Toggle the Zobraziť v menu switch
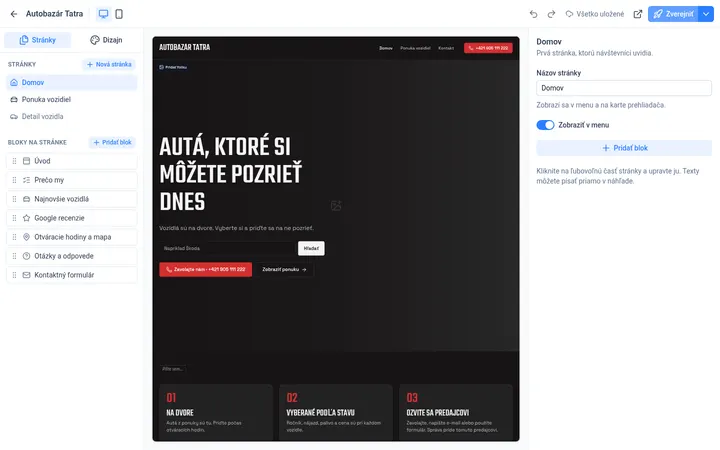This screenshot has width=720, height=450. [x=545, y=125]
